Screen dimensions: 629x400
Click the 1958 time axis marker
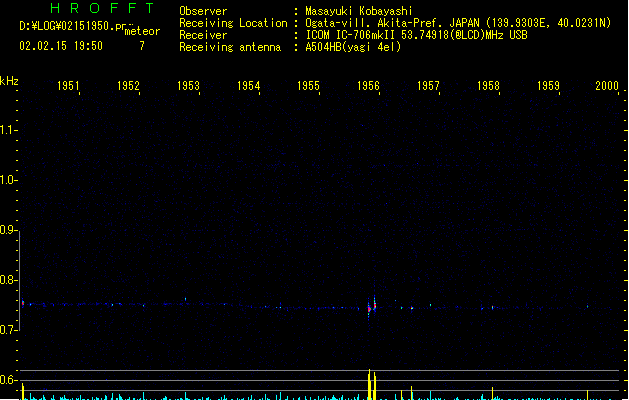(488, 86)
